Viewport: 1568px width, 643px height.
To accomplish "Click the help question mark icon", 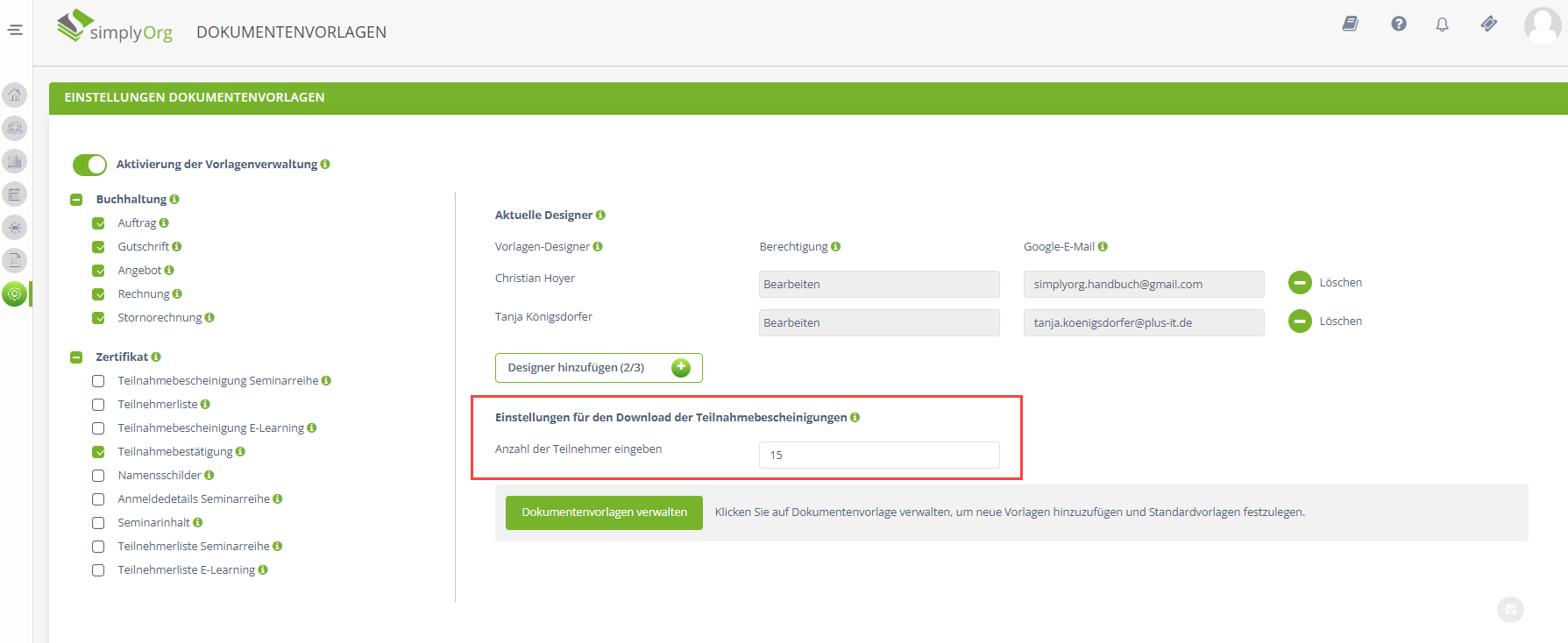I will click(x=1399, y=24).
